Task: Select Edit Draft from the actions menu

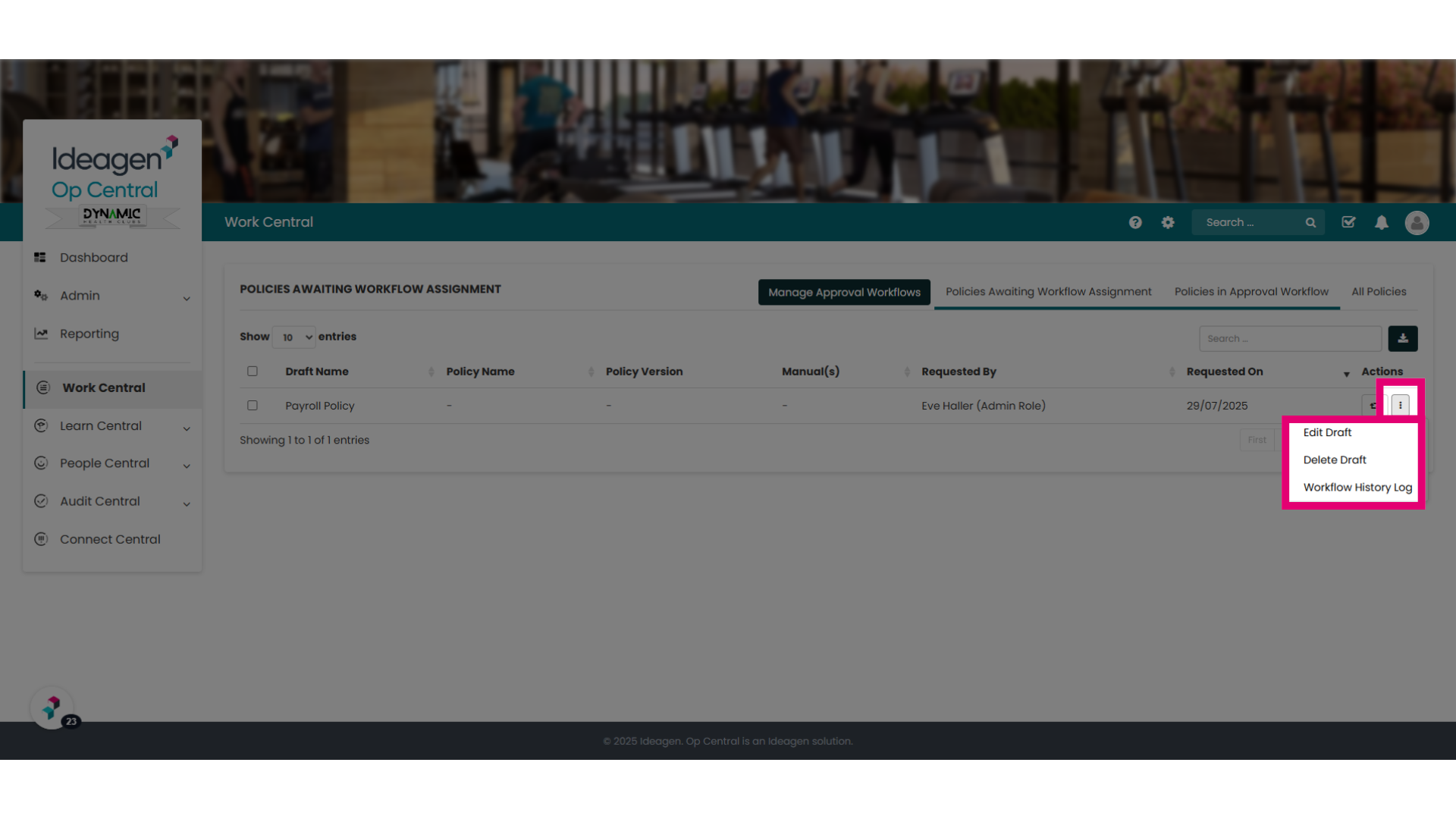Action: pos(1327,432)
